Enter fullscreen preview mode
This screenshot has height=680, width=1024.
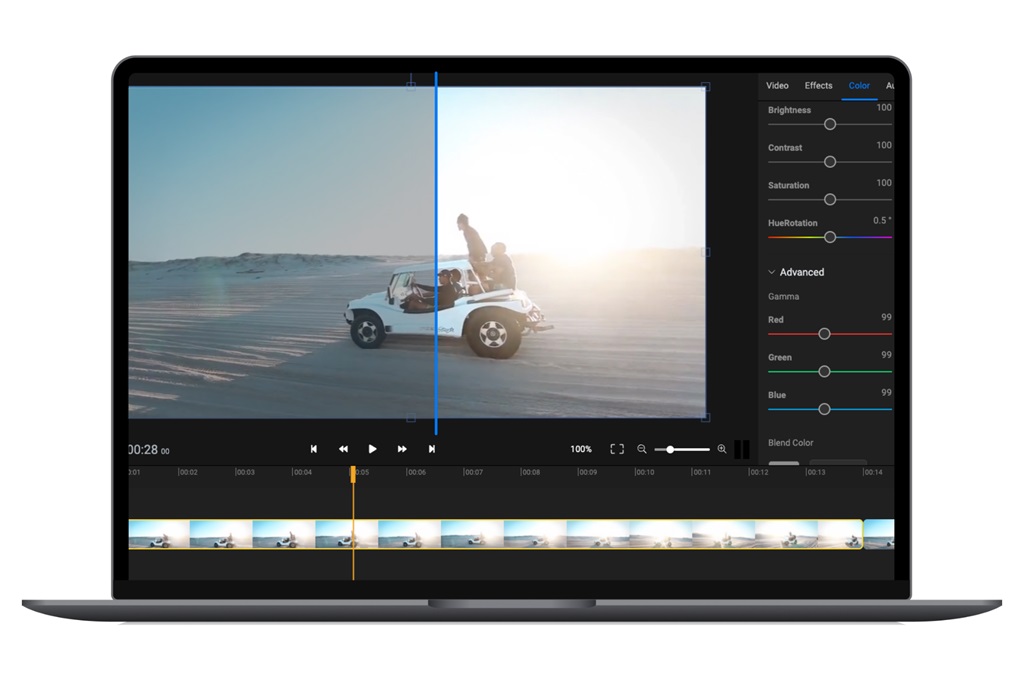pos(617,449)
